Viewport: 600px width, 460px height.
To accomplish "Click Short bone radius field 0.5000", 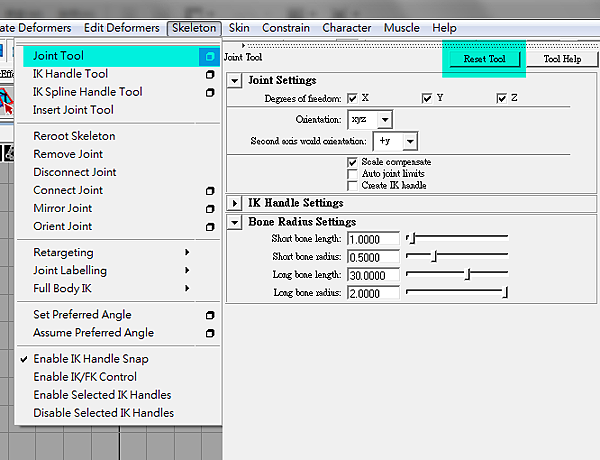I will pyautogui.click(x=373, y=257).
